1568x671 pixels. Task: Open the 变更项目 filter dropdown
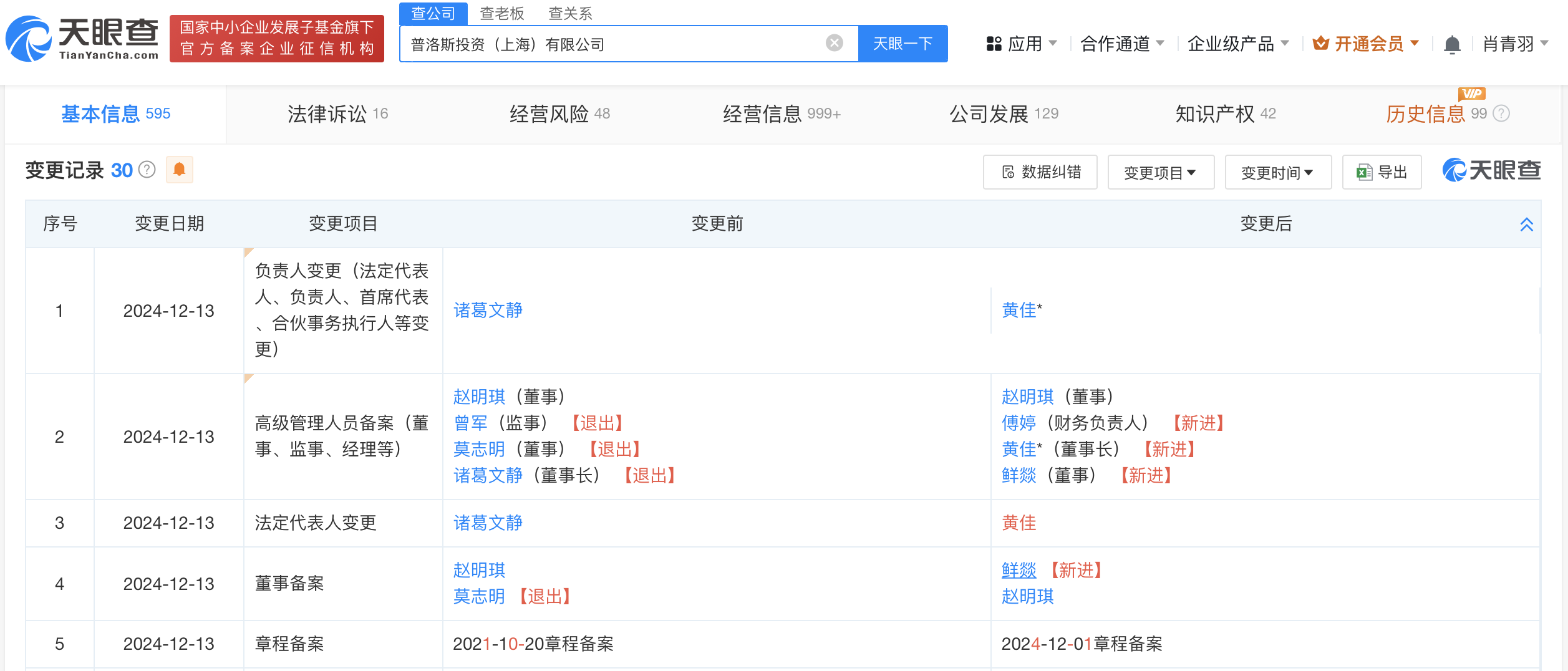(1160, 172)
